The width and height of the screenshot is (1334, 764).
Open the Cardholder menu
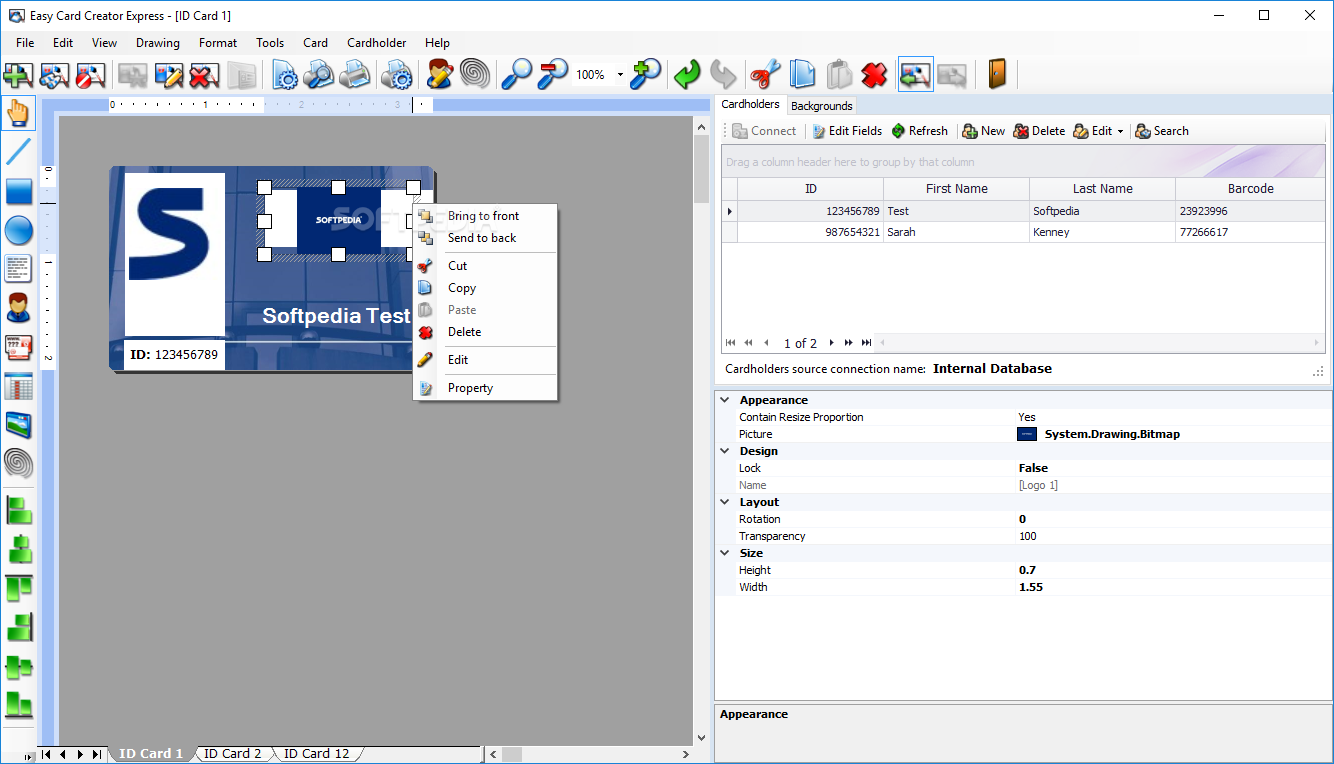coord(377,43)
